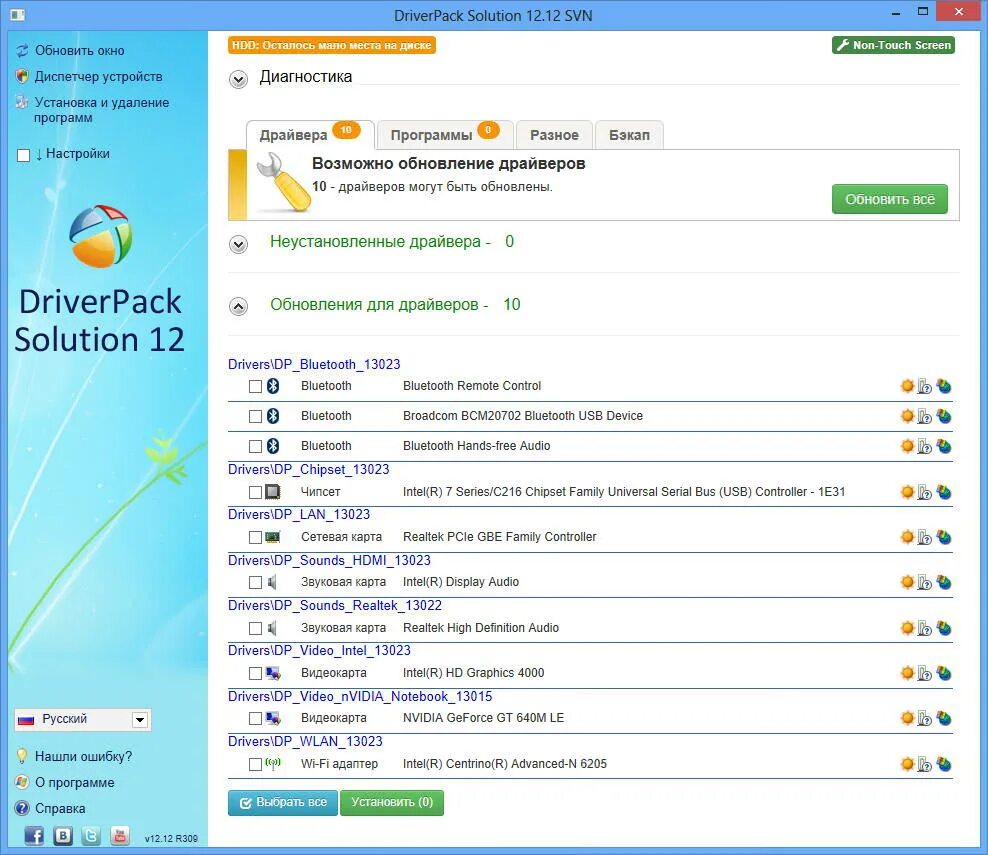
Task: Check the Broadcom BCM20702 Bluetooth USB checkbox
Action: [x=255, y=416]
